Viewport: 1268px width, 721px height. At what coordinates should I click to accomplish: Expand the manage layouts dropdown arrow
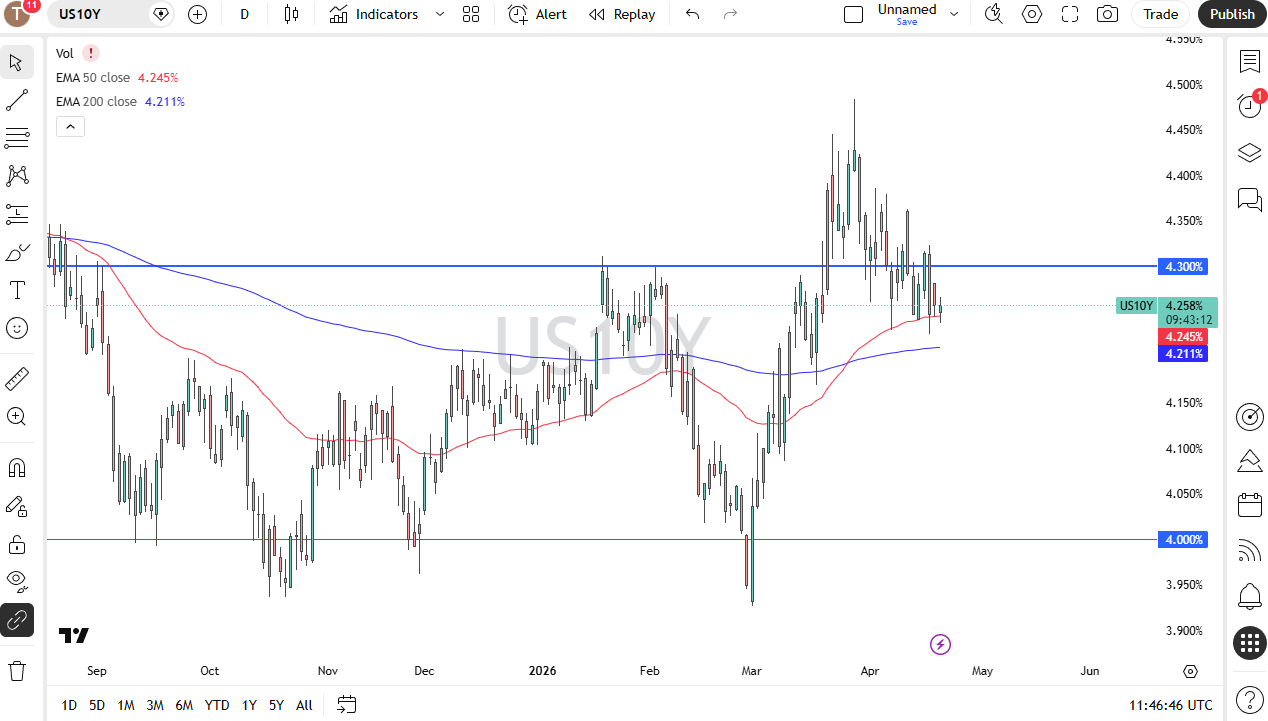[x=954, y=14]
